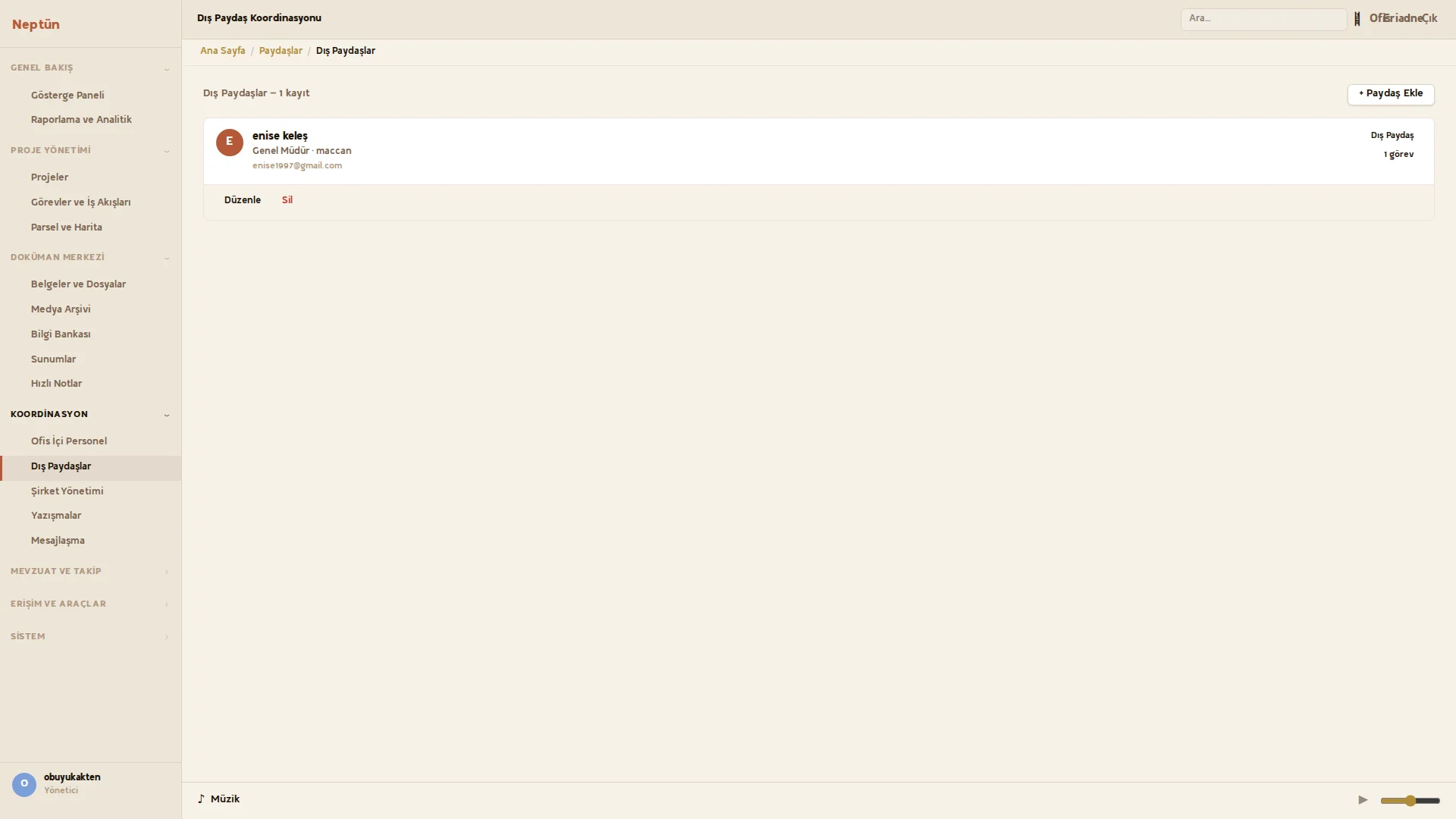Click the Paydaşlar breadcrumb
The image size is (1456, 819).
pyautogui.click(x=281, y=51)
